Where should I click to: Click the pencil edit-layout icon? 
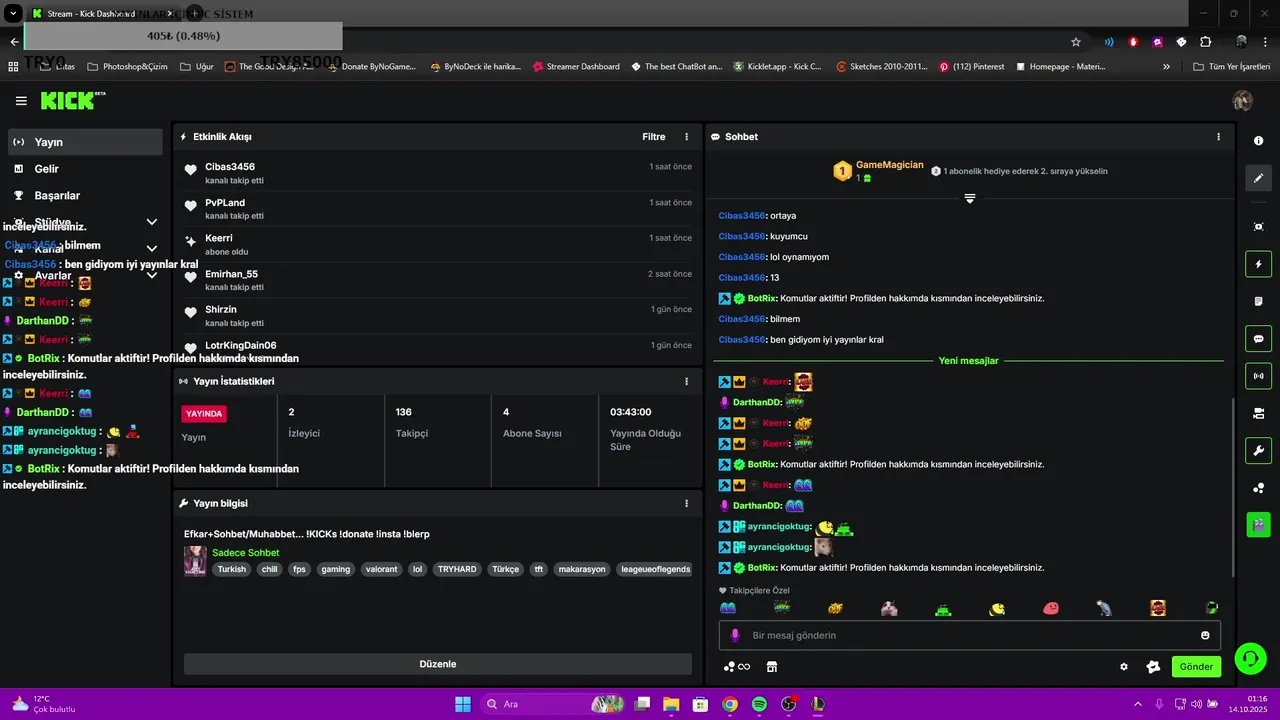click(x=1259, y=178)
